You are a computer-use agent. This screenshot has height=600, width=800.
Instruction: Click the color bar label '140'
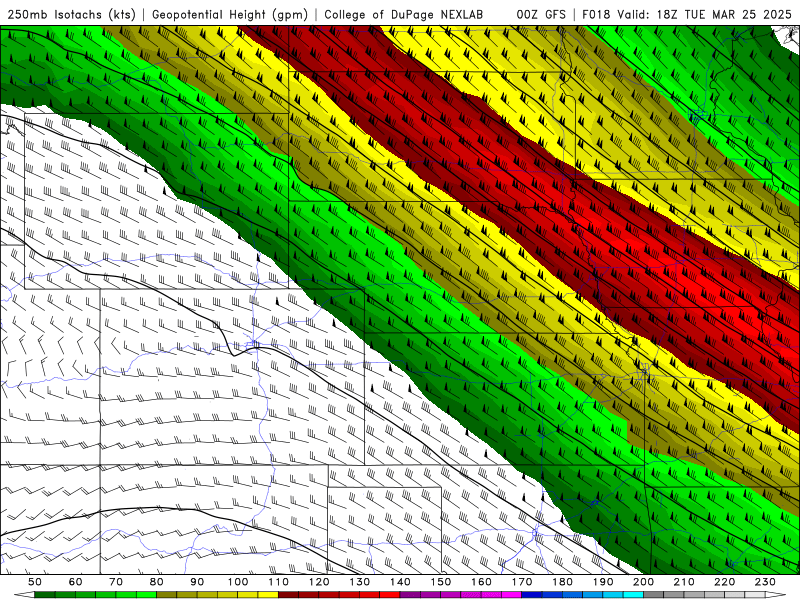point(400,582)
